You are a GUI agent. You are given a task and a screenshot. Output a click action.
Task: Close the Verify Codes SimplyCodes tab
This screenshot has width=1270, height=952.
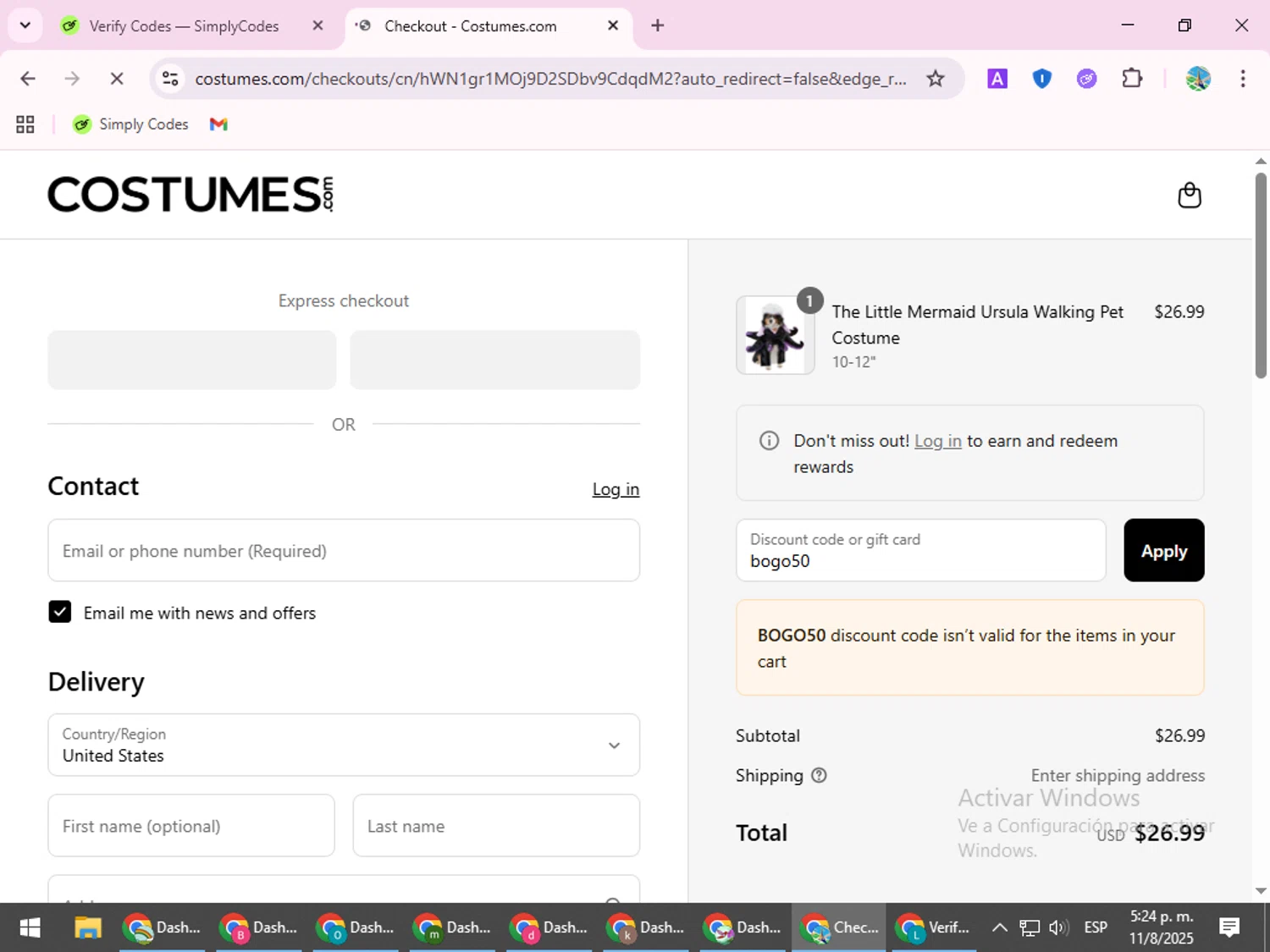tap(317, 25)
